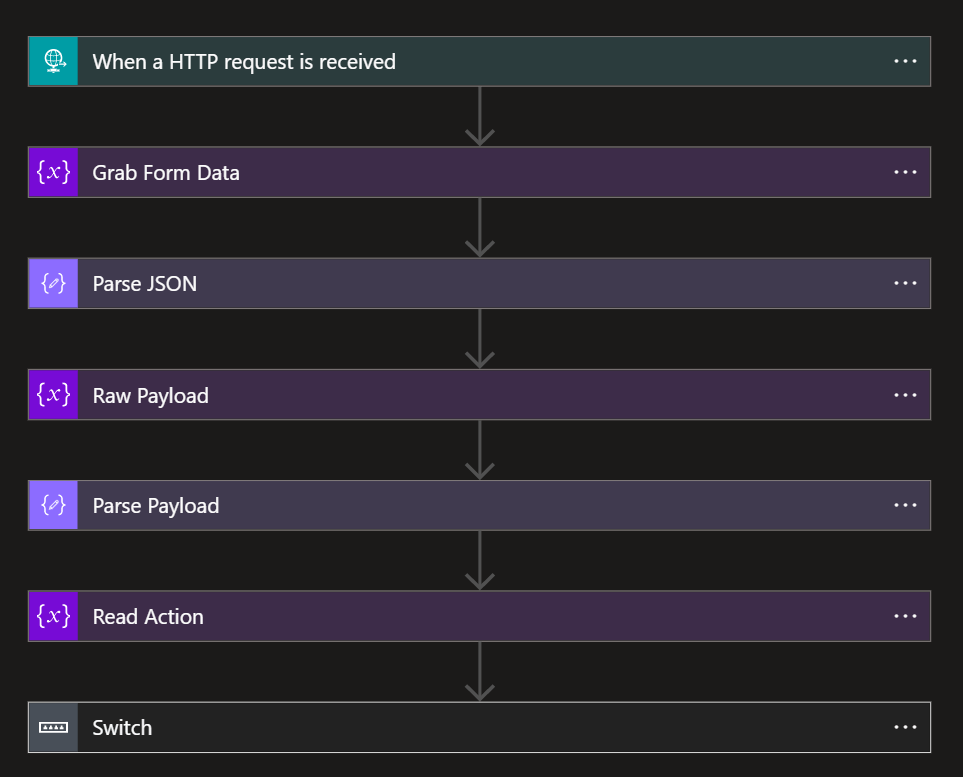Open the Raw Payload ellipsis menu
This screenshot has width=963, height=777.
[905, 395]
